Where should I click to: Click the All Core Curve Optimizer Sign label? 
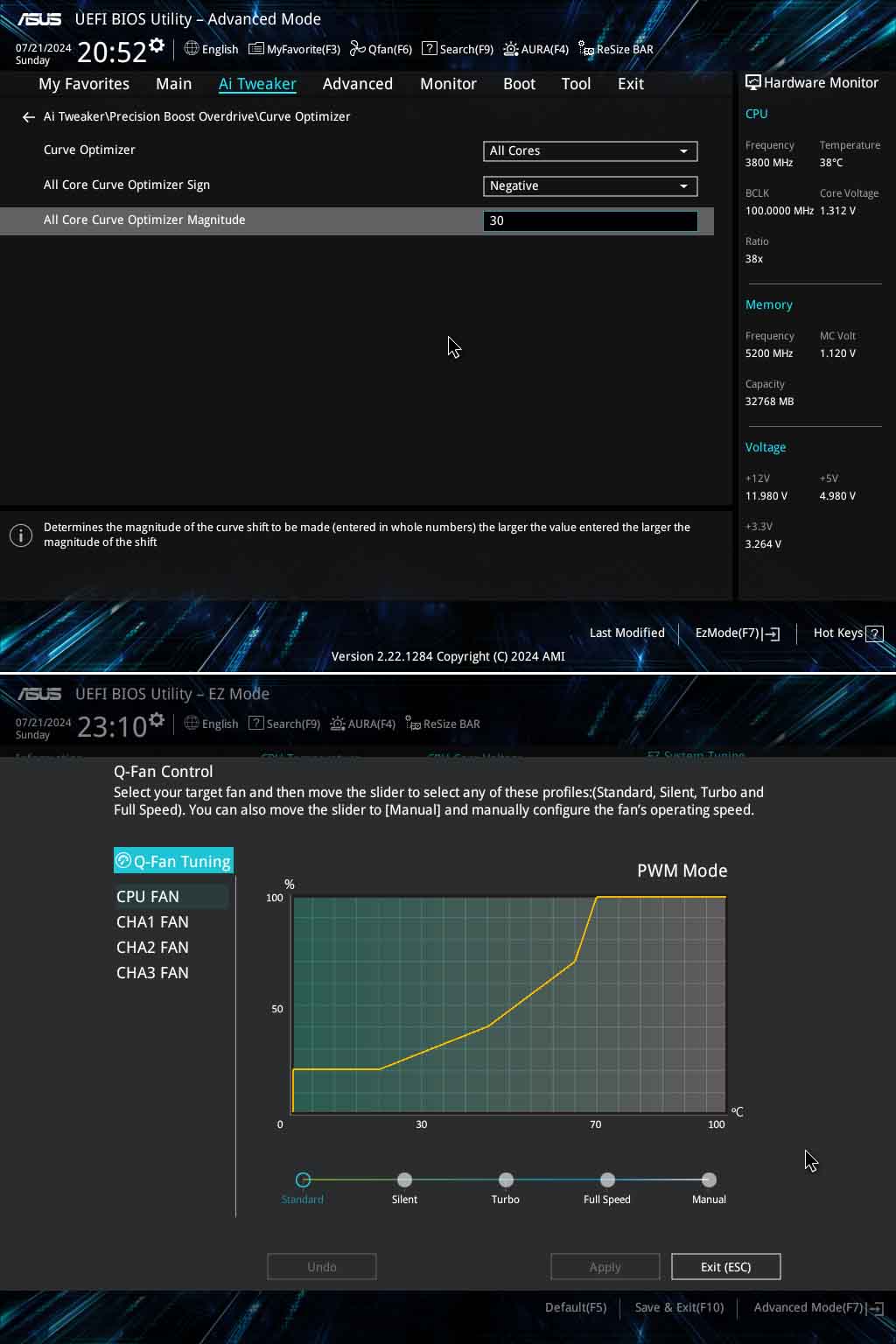pos(127,185)
